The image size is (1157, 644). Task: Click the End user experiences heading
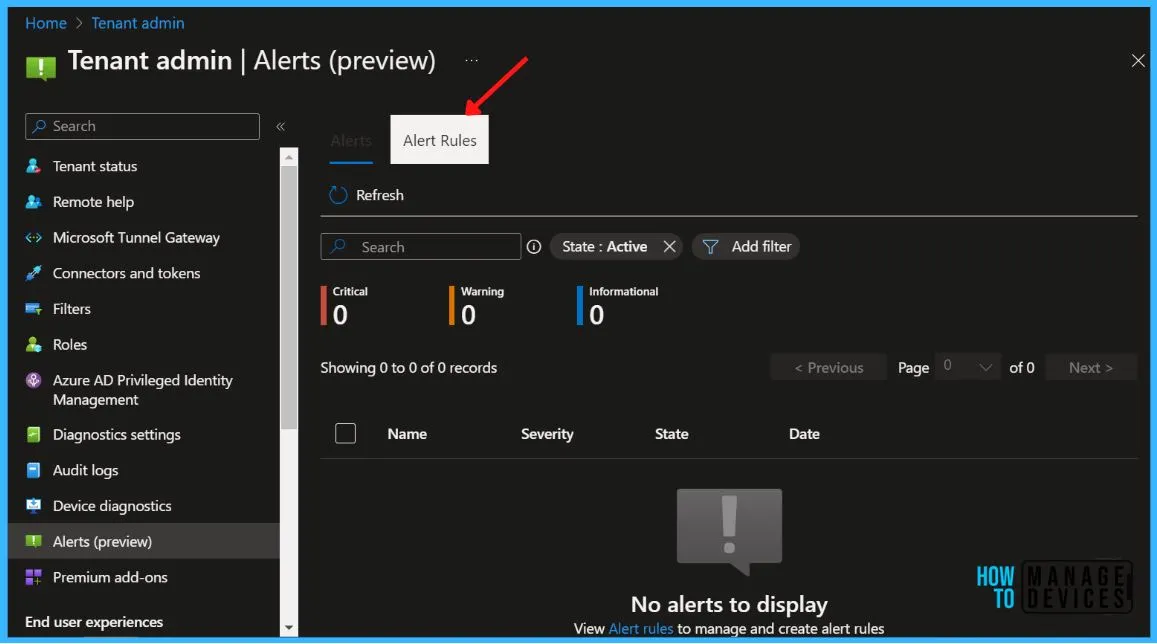pos(94,622)
